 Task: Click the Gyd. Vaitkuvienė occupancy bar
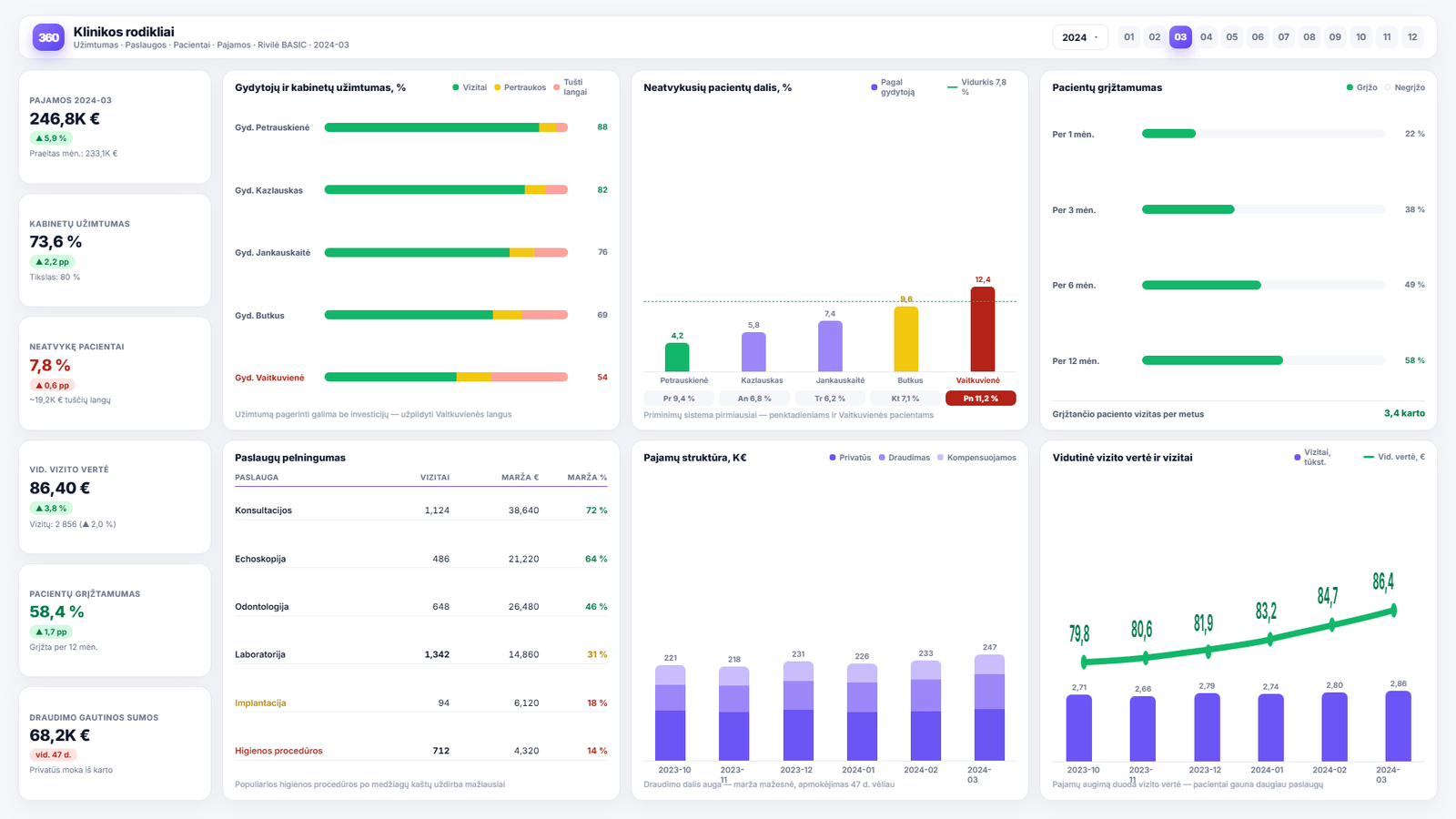(x=446, y=377)
